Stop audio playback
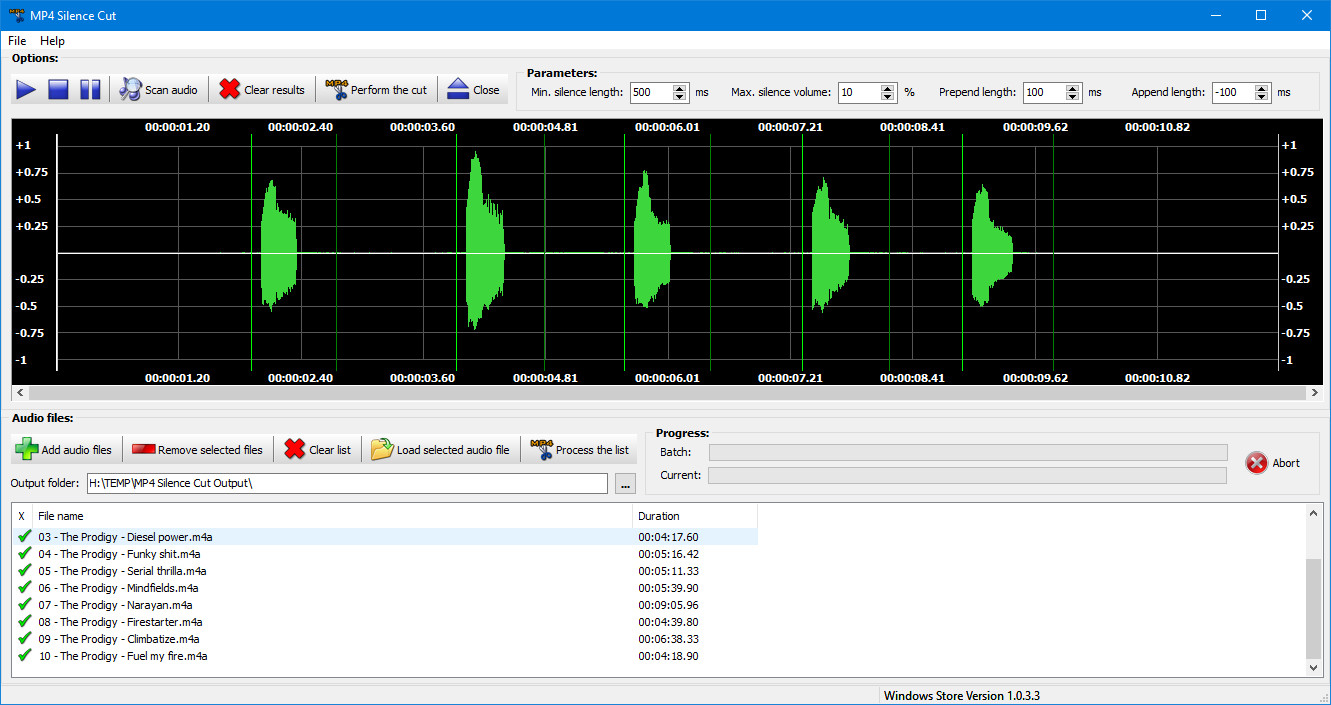This screenshot has height=705, width=1331. (58, 90)
